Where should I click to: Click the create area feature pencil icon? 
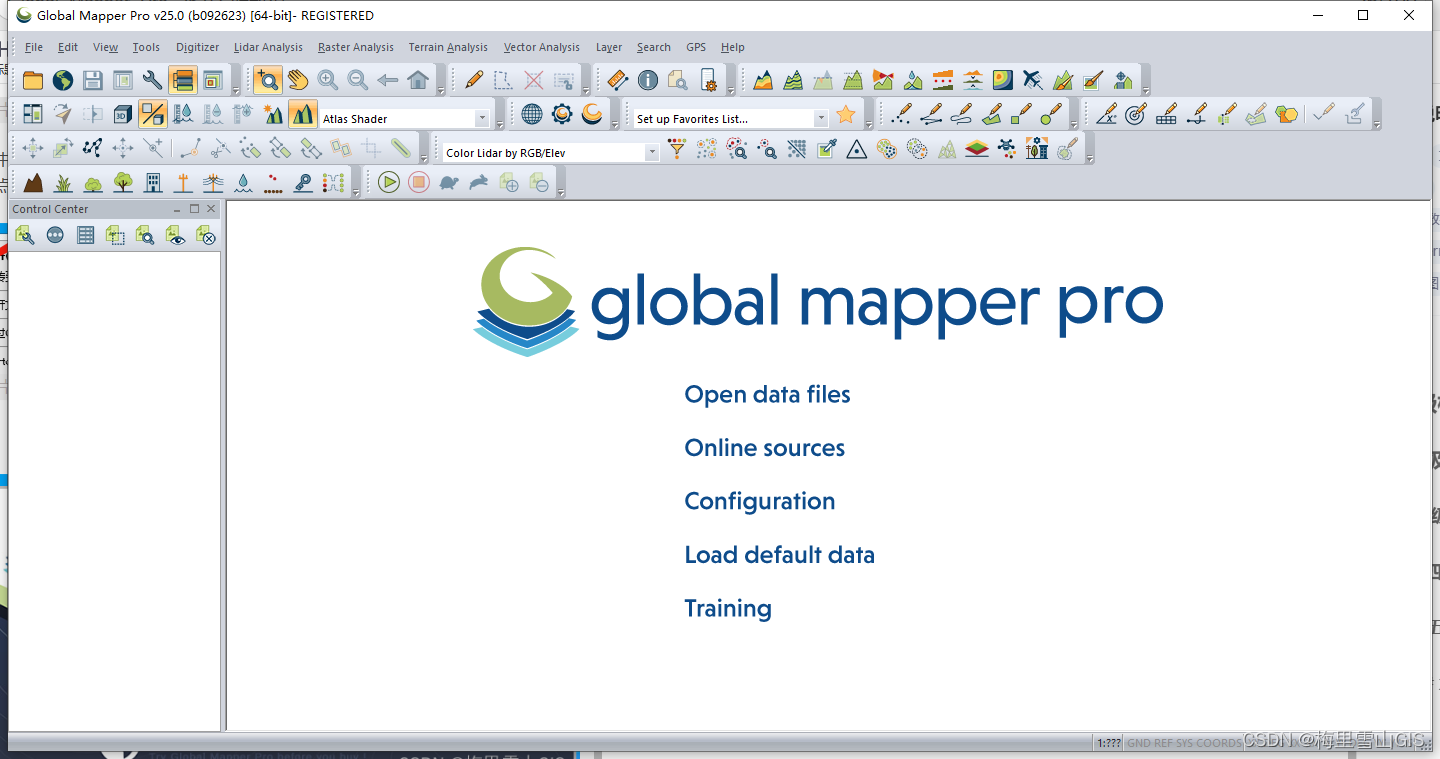pos(991,114)
